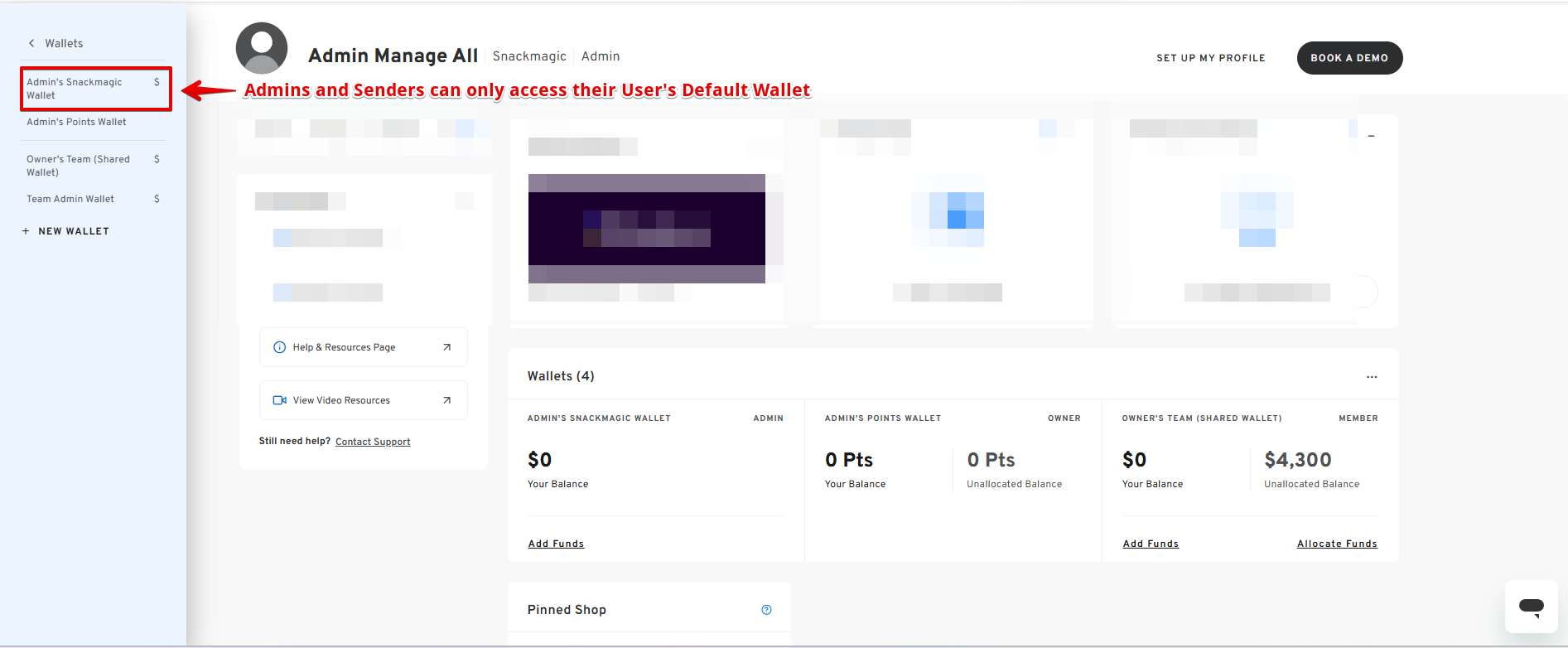Click the video camera icon for View Video Resources
Screen dimensions: 1568x648
tap(280, 400)
